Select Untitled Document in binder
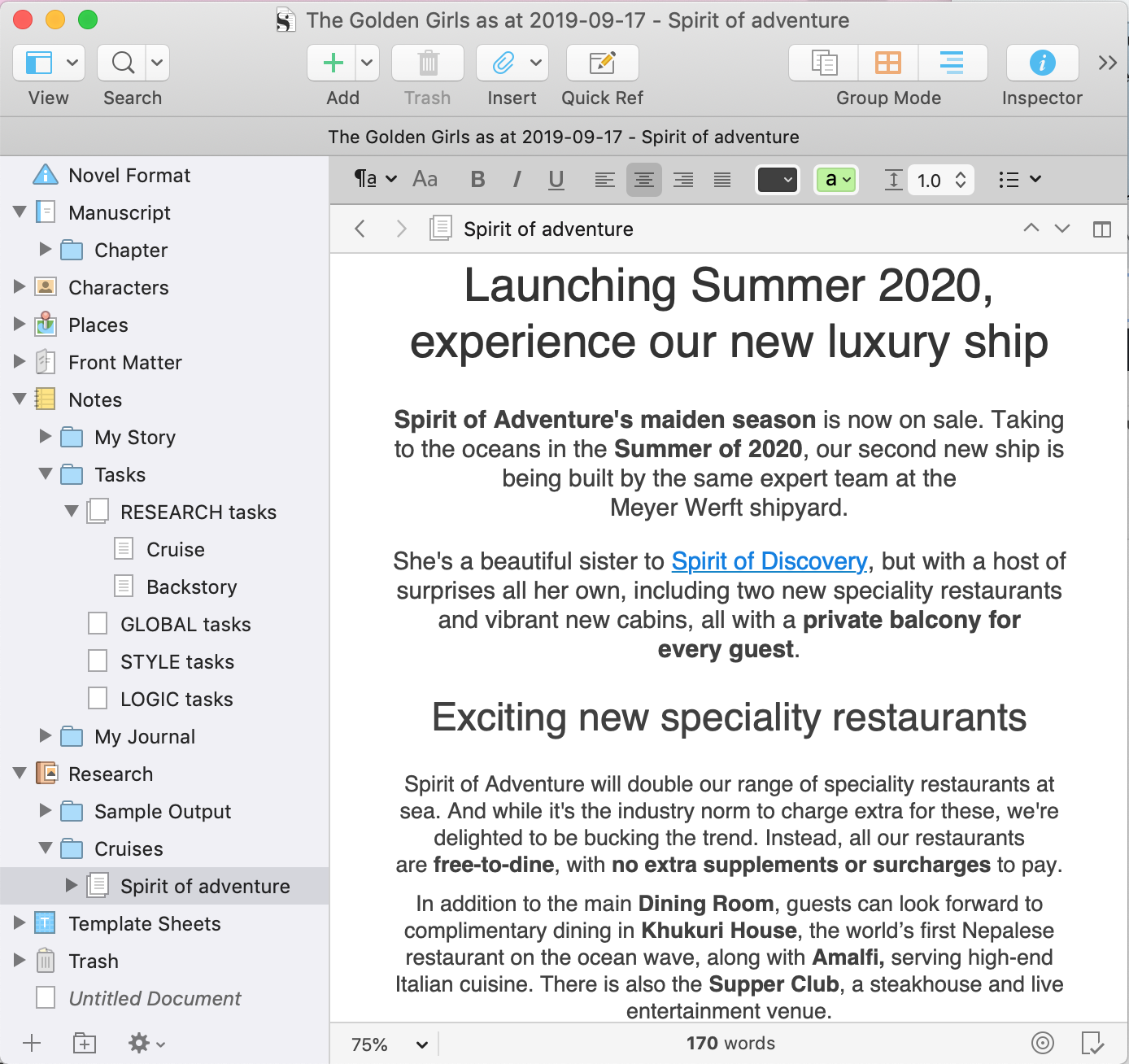This screenshot has height=1064, width=1129. (155, 999)
